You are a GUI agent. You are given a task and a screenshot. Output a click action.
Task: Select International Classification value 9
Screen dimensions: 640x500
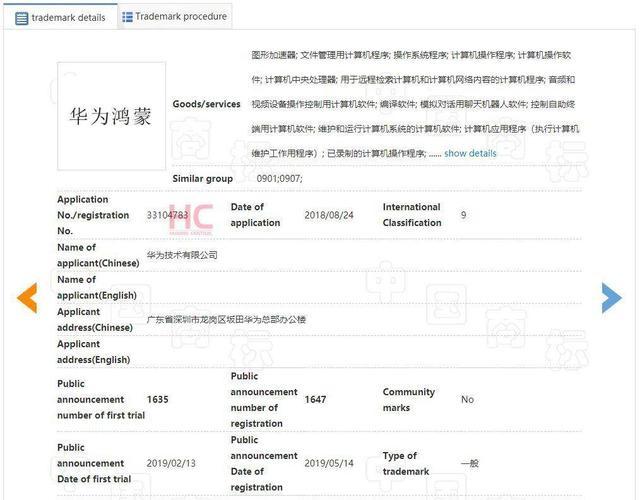pos(463,215)
